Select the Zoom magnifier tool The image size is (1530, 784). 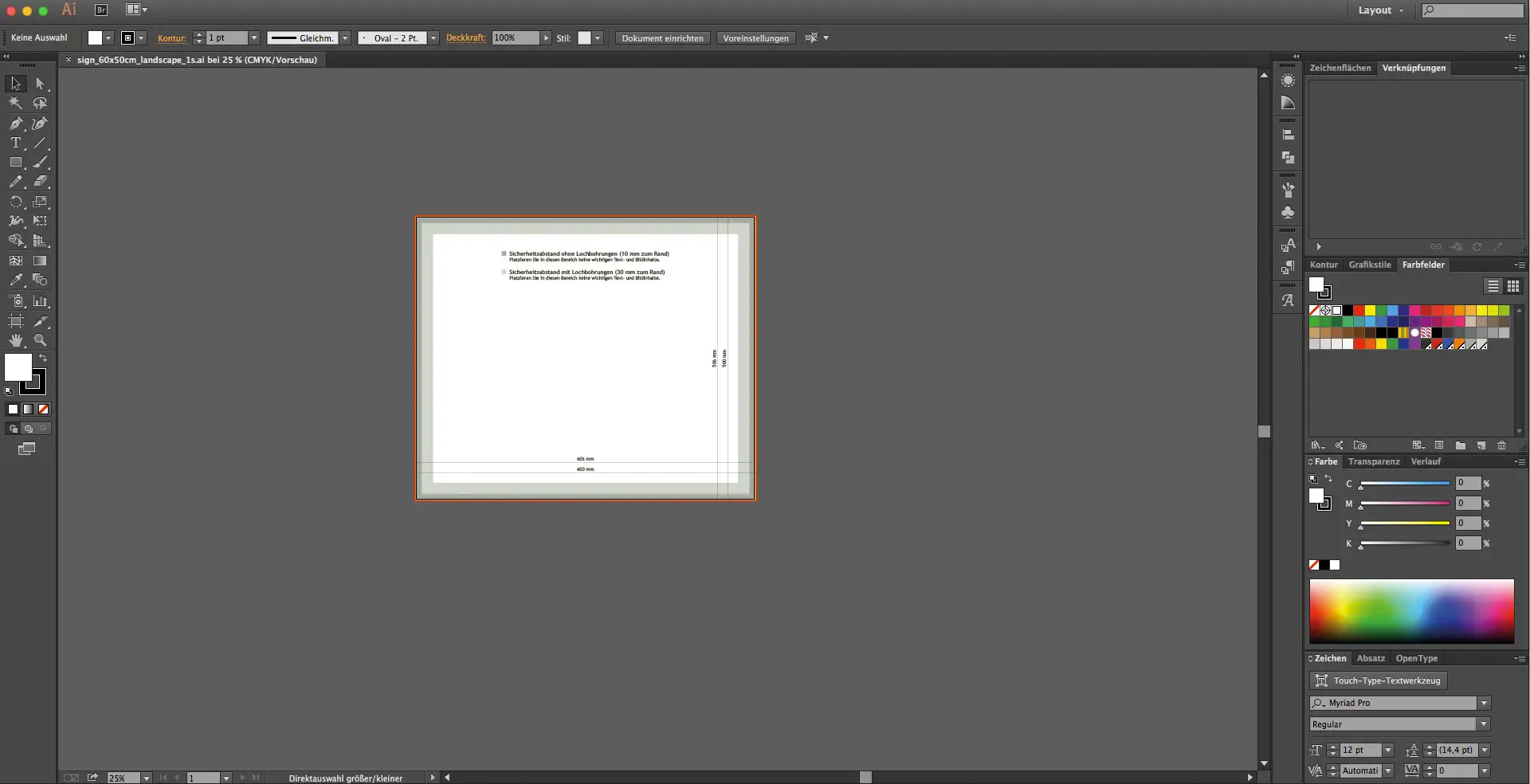click(40, 340)
